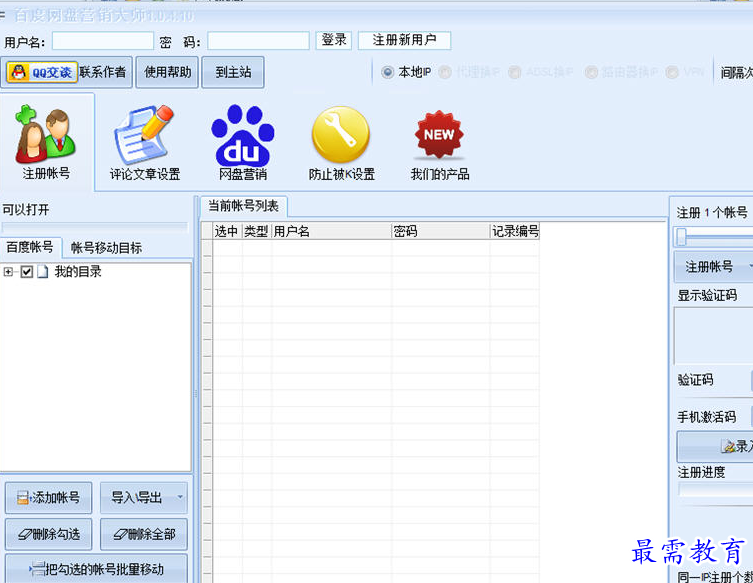
Task: Click the 注册新用户 button
Action: [404, 40]
